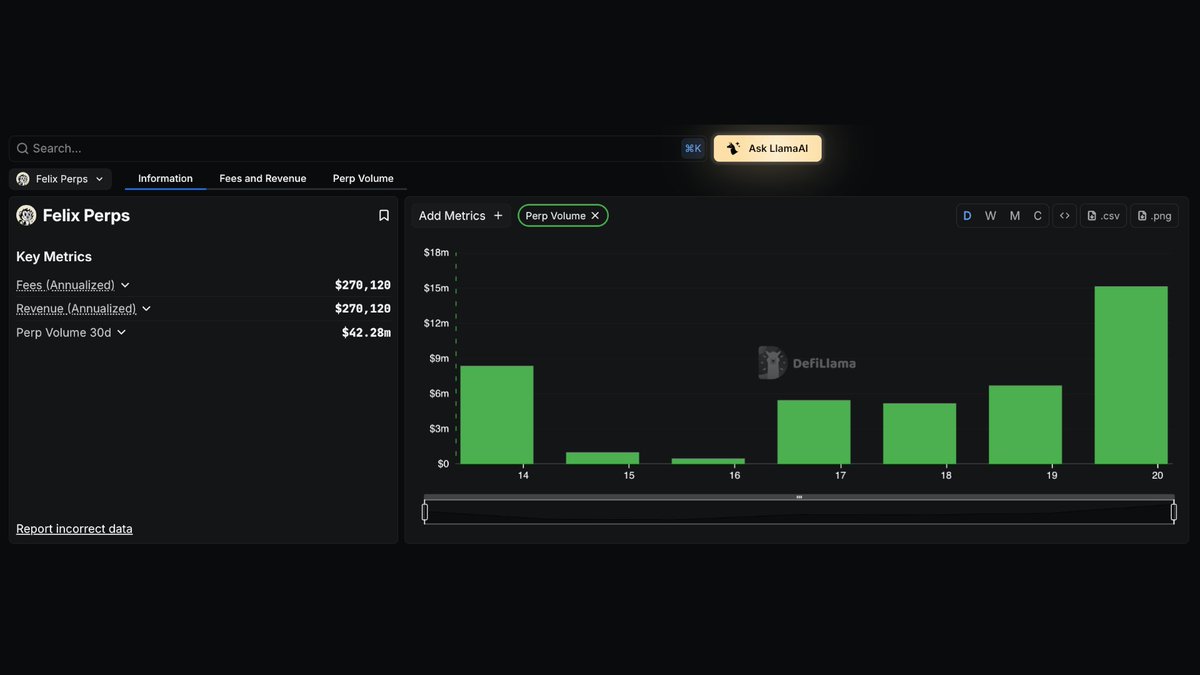Download chart data as .csv
The height and width of the screenshot is (675, 1200).
click(x=1103, y=215)
